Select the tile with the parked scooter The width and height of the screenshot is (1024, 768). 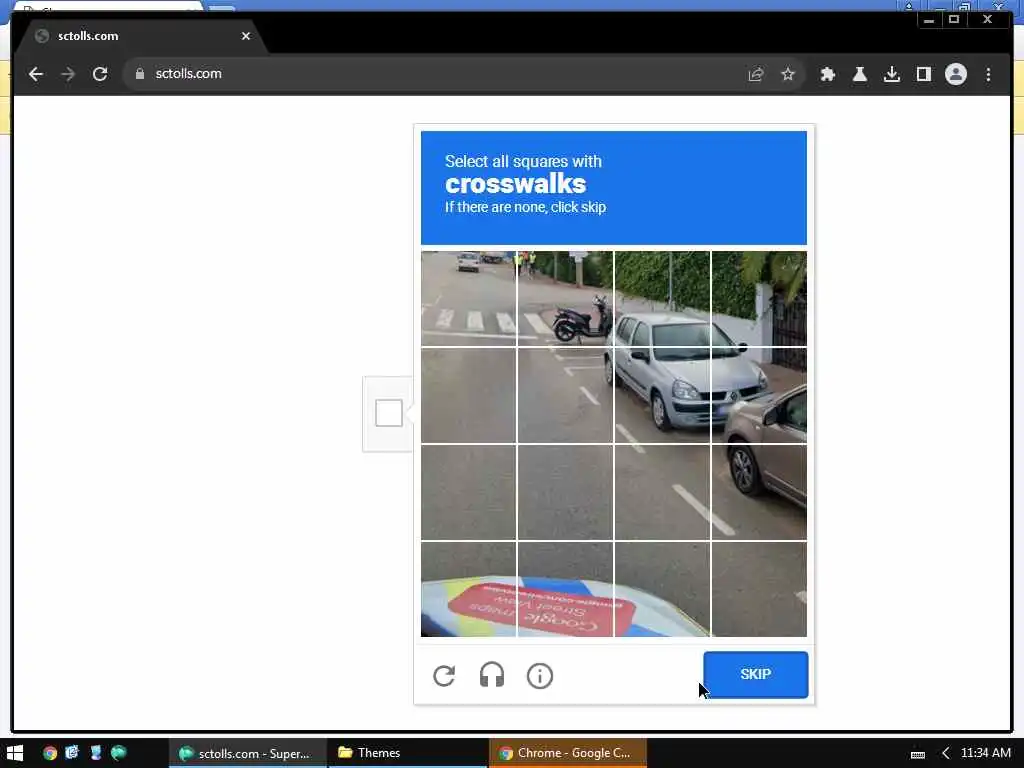point(565,298)
